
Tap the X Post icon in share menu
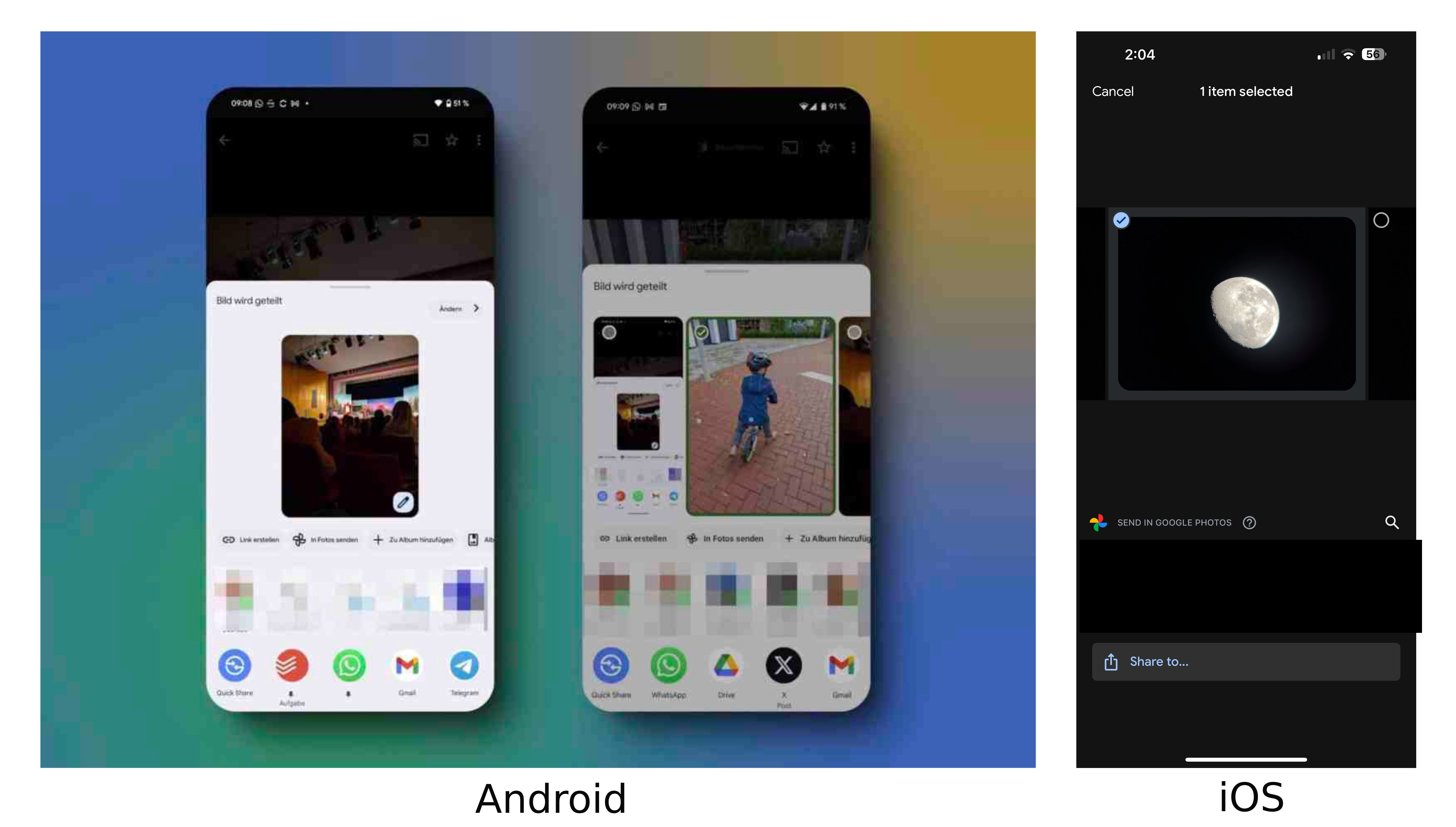click(784, 665)
